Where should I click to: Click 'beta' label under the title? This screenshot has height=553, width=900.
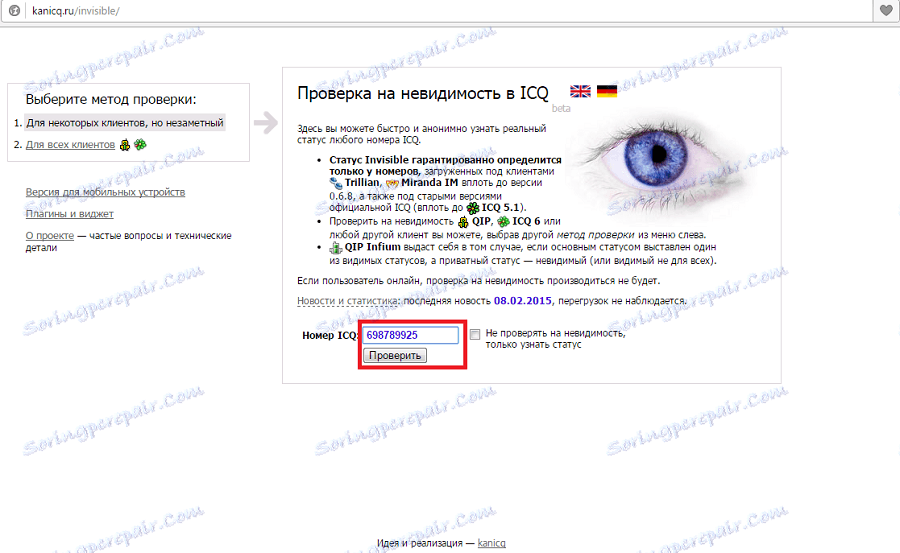tap(561, 109)
